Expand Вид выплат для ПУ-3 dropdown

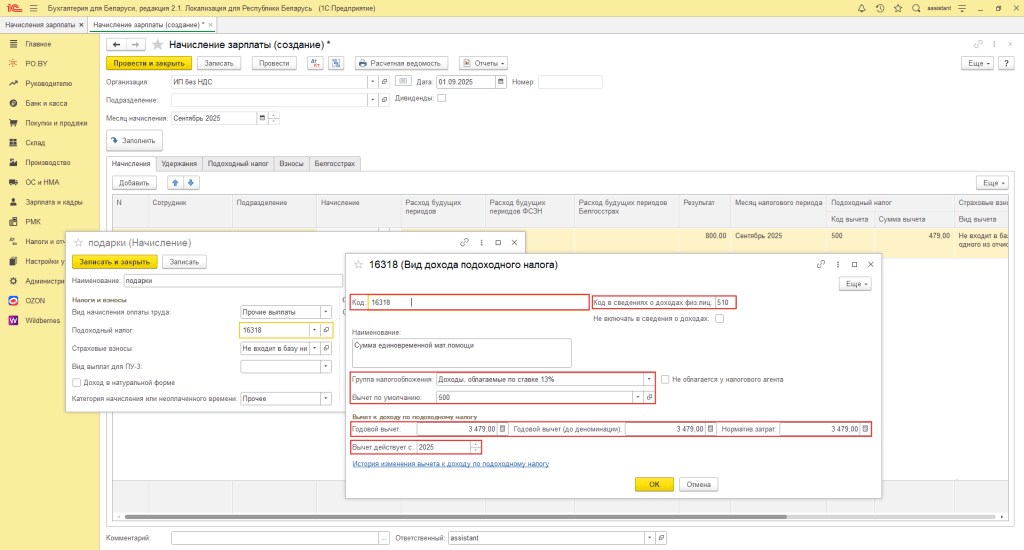tap(325, 367)
